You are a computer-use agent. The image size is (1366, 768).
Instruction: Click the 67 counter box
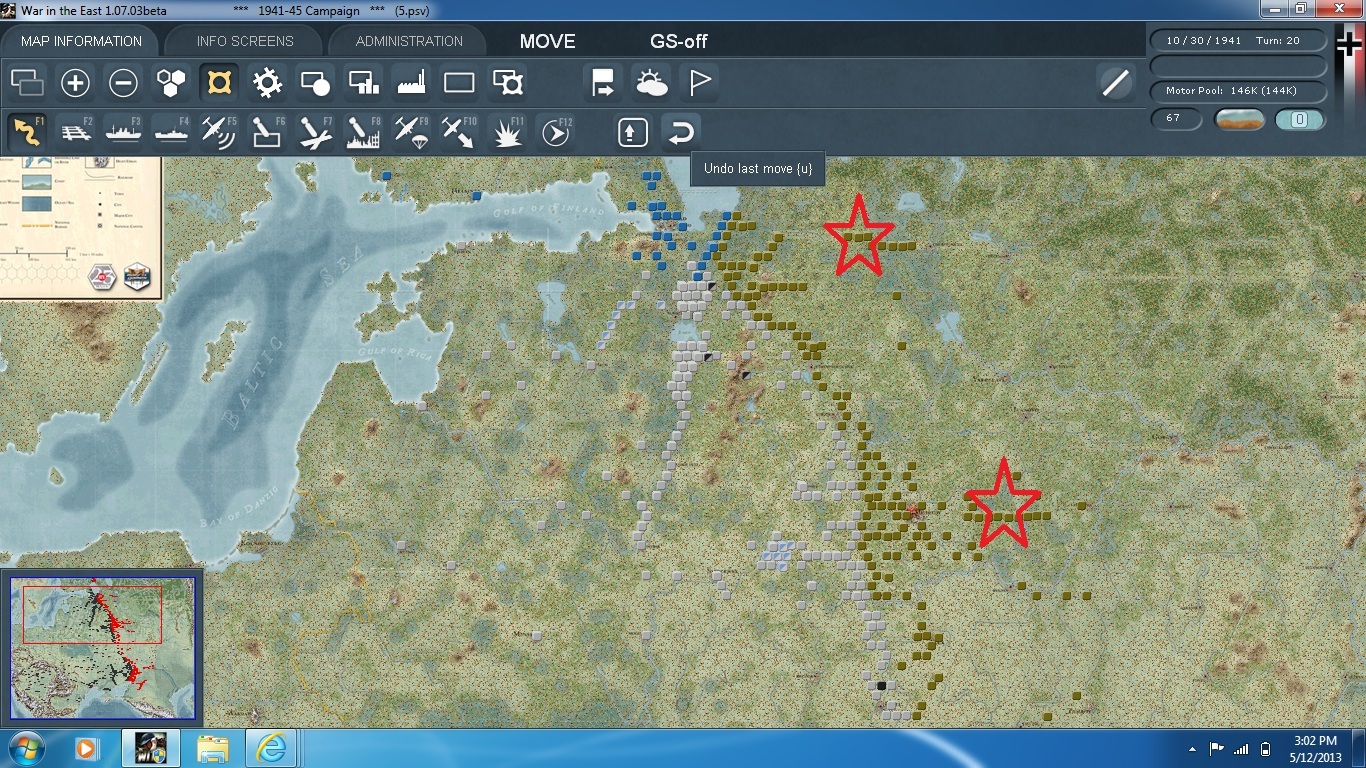tap(1176, 119)
